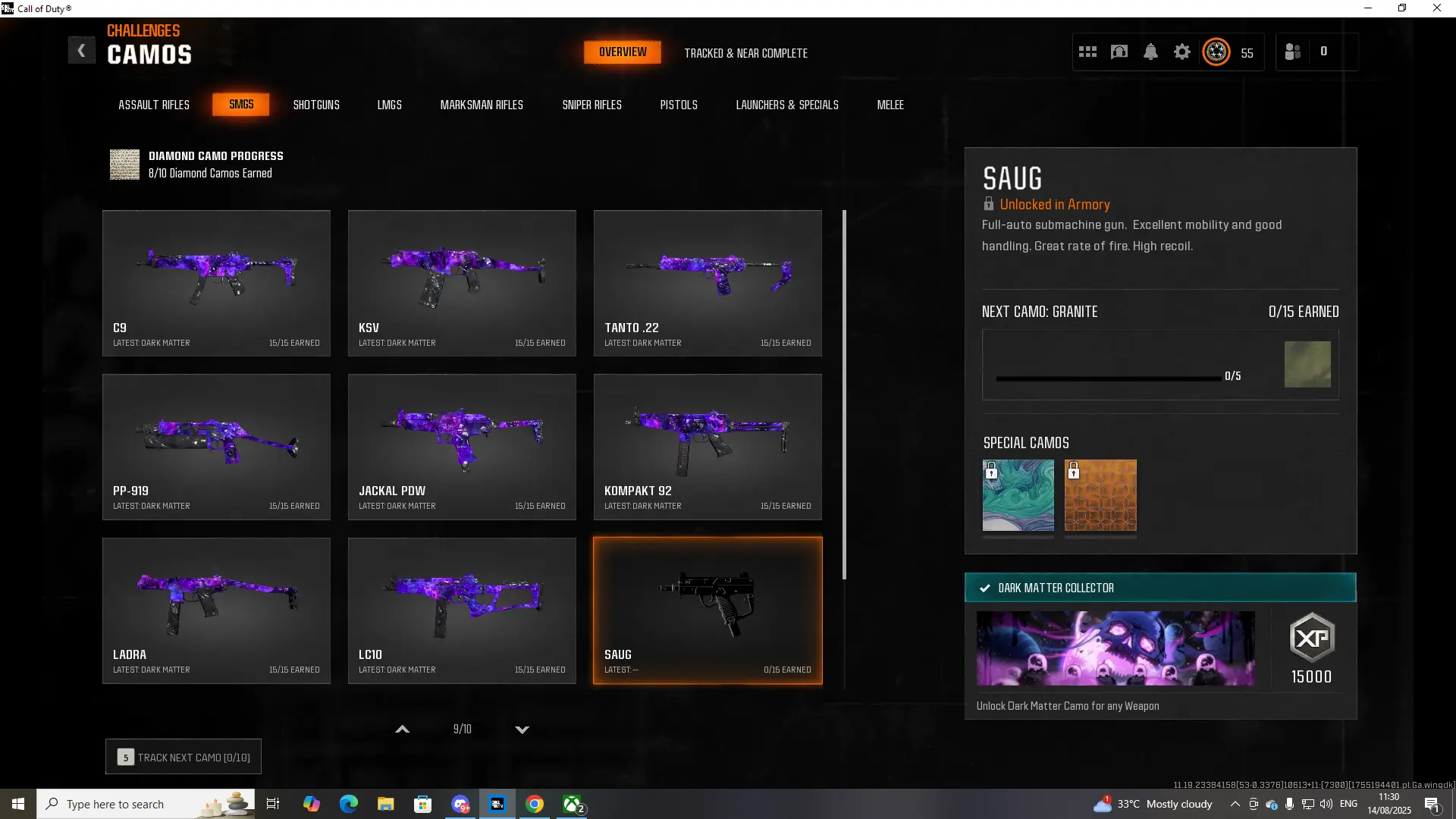
Task: Open the social friends icon
Action: pos(1293,52)
